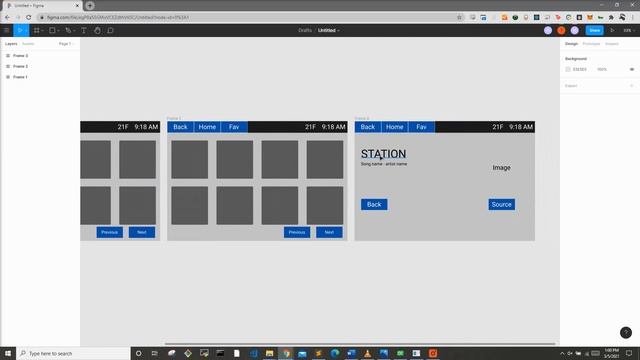Click the background hex color value

point(580,69)
